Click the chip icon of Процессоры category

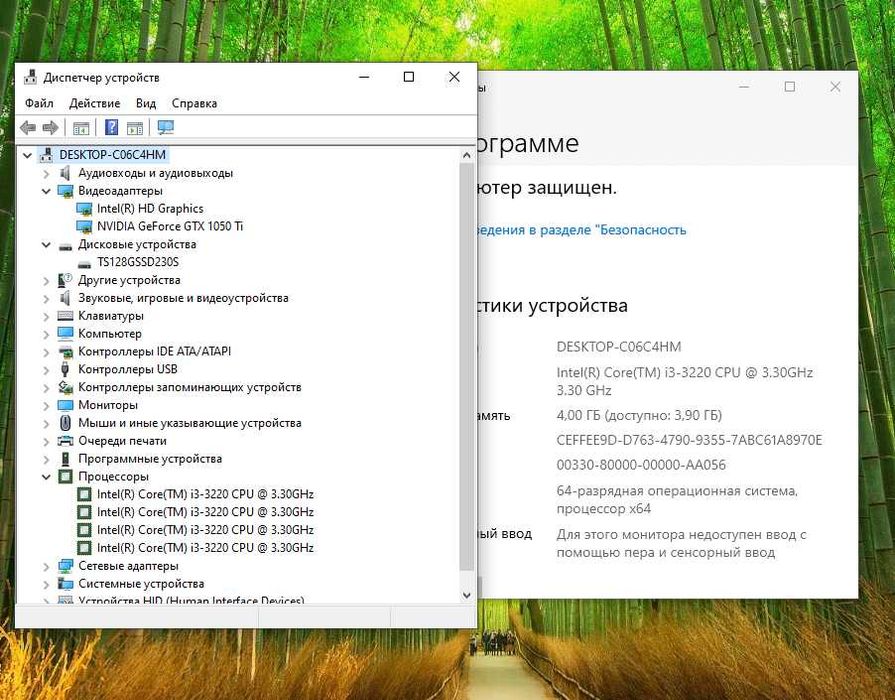(x=66, y=476)
